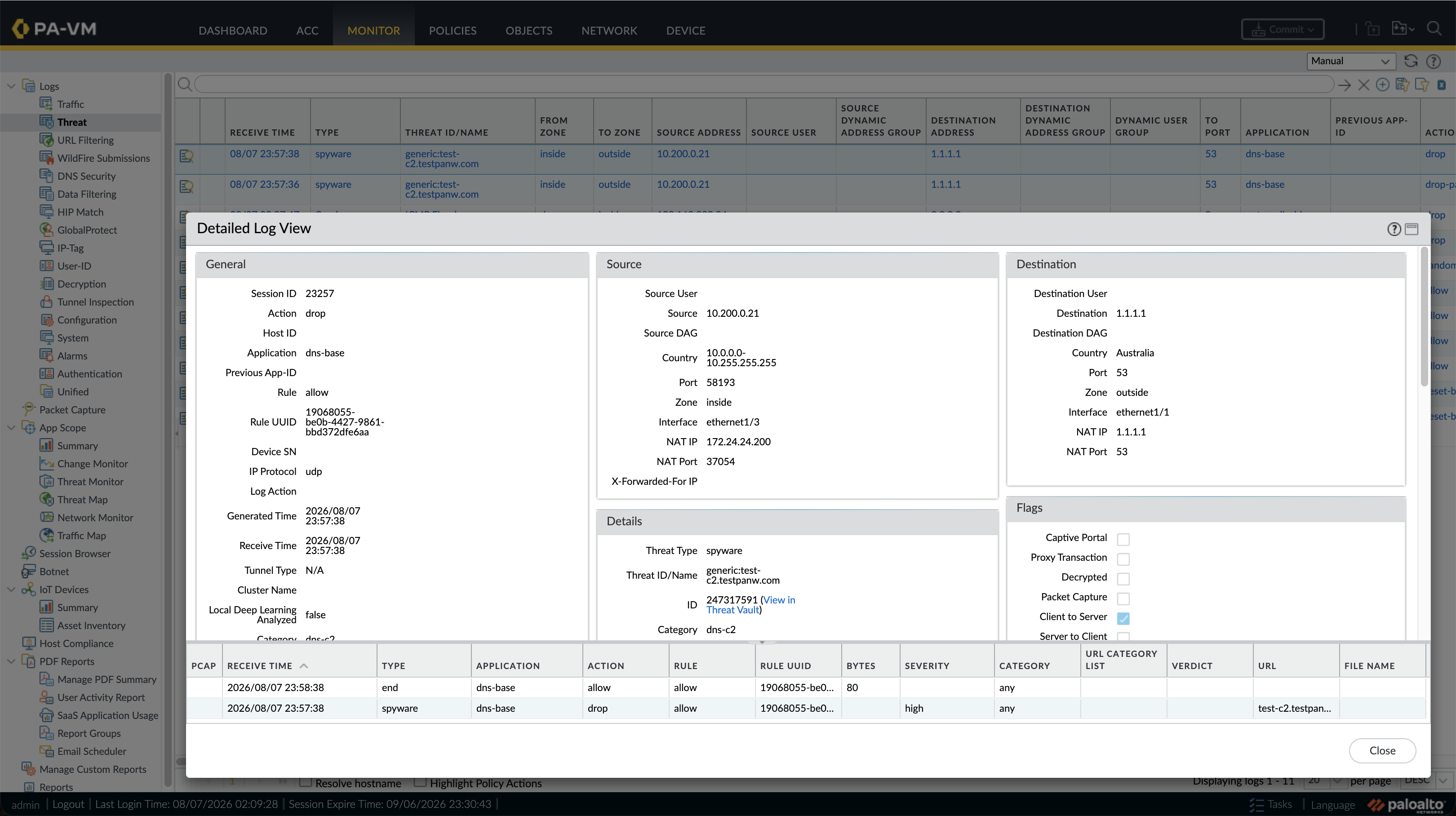Click the search magnifier in top bar
This screenshot has width=1456, height=816.
(x=1434, y=29)
